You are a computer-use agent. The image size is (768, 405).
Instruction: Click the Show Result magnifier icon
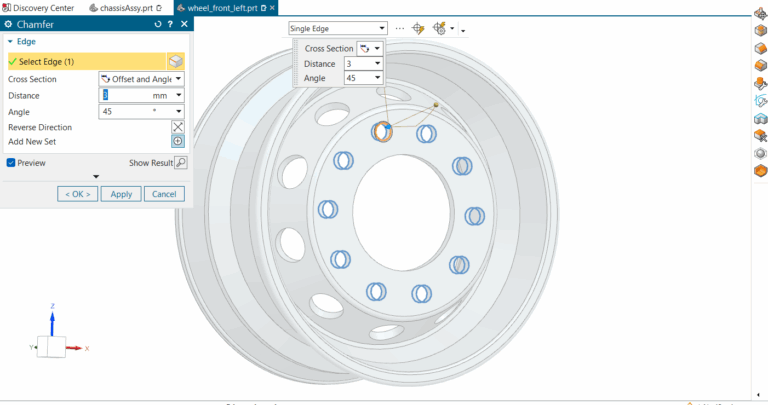[x=181, y=162]
